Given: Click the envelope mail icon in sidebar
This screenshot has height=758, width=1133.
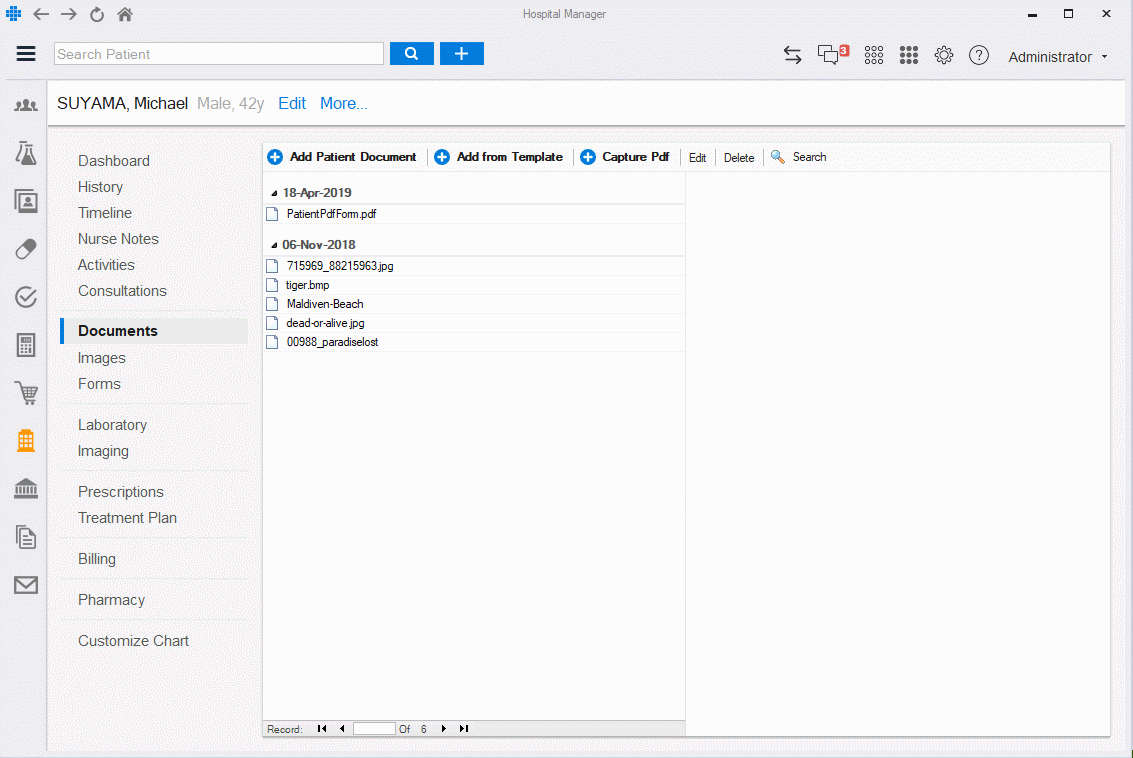Looking at the screenshot, I should (26, 585).
